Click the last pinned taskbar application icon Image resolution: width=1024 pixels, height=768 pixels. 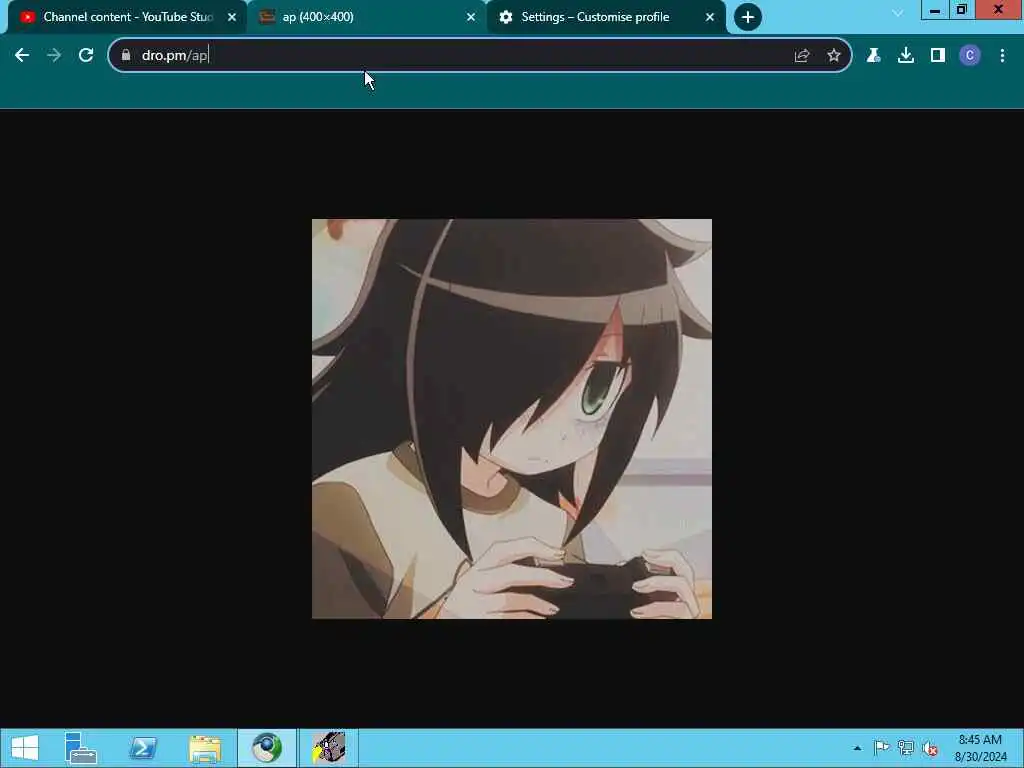pos(328,748)
